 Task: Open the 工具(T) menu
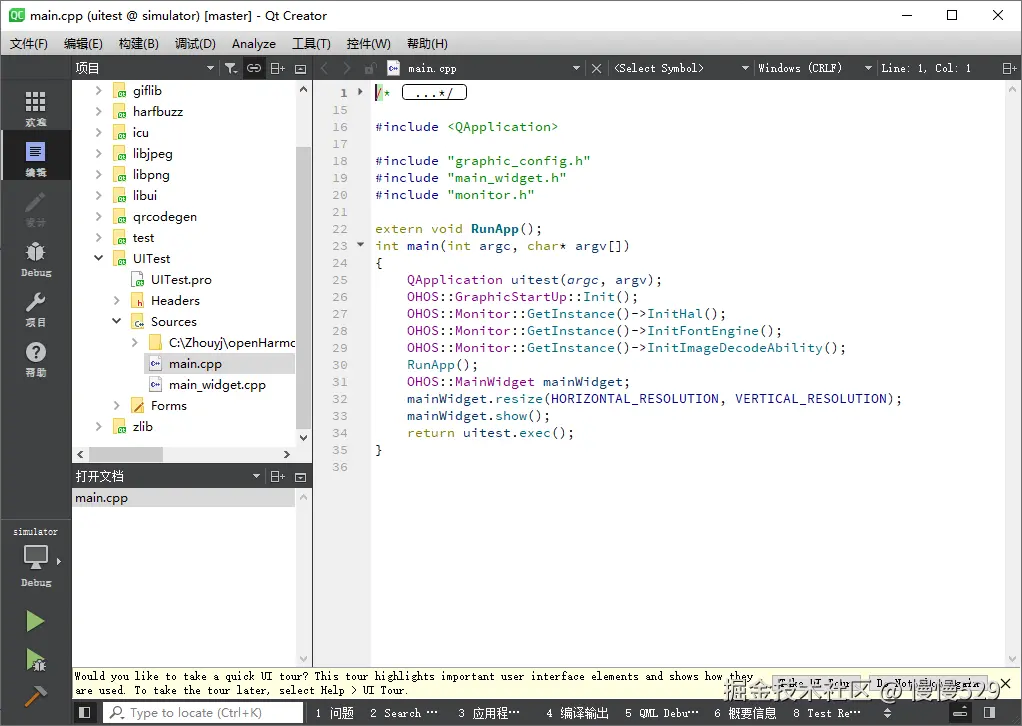pyautogui.click(x=311, y=44)
